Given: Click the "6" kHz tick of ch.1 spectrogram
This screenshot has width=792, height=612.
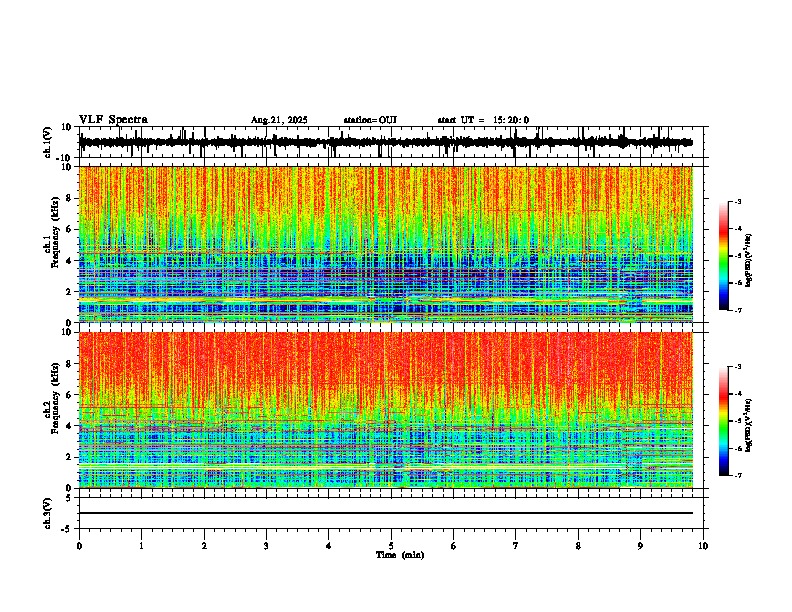Looking at the screenshot, I should coord(70,229).
